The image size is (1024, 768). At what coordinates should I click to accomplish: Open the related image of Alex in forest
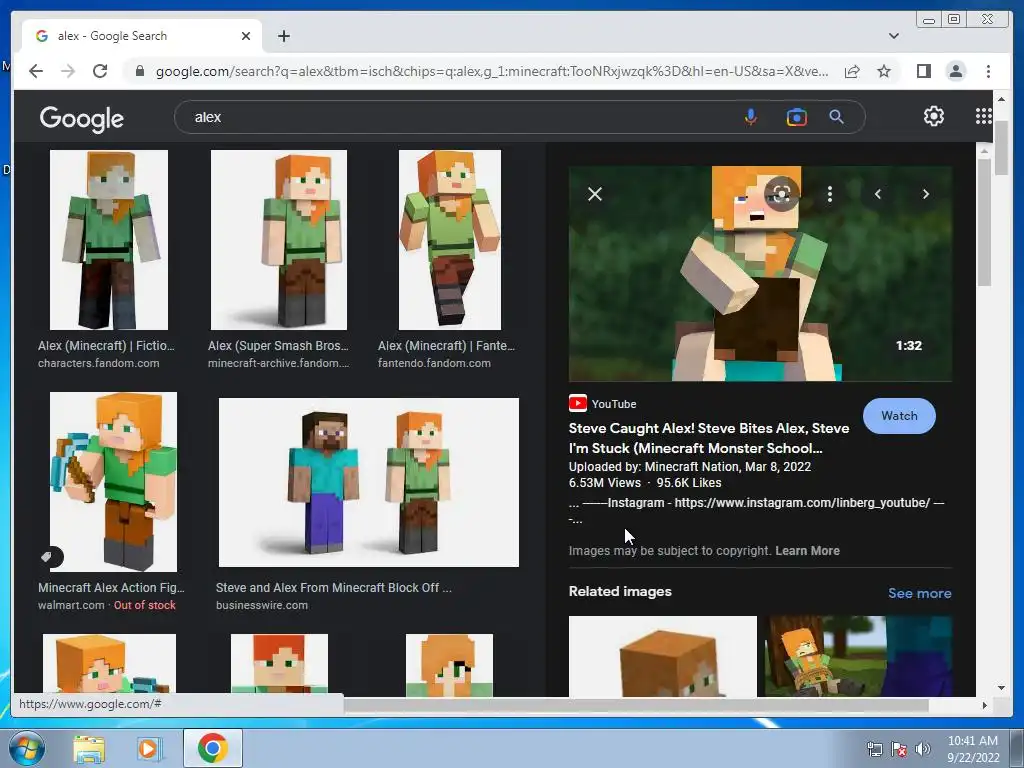point(859,656)
